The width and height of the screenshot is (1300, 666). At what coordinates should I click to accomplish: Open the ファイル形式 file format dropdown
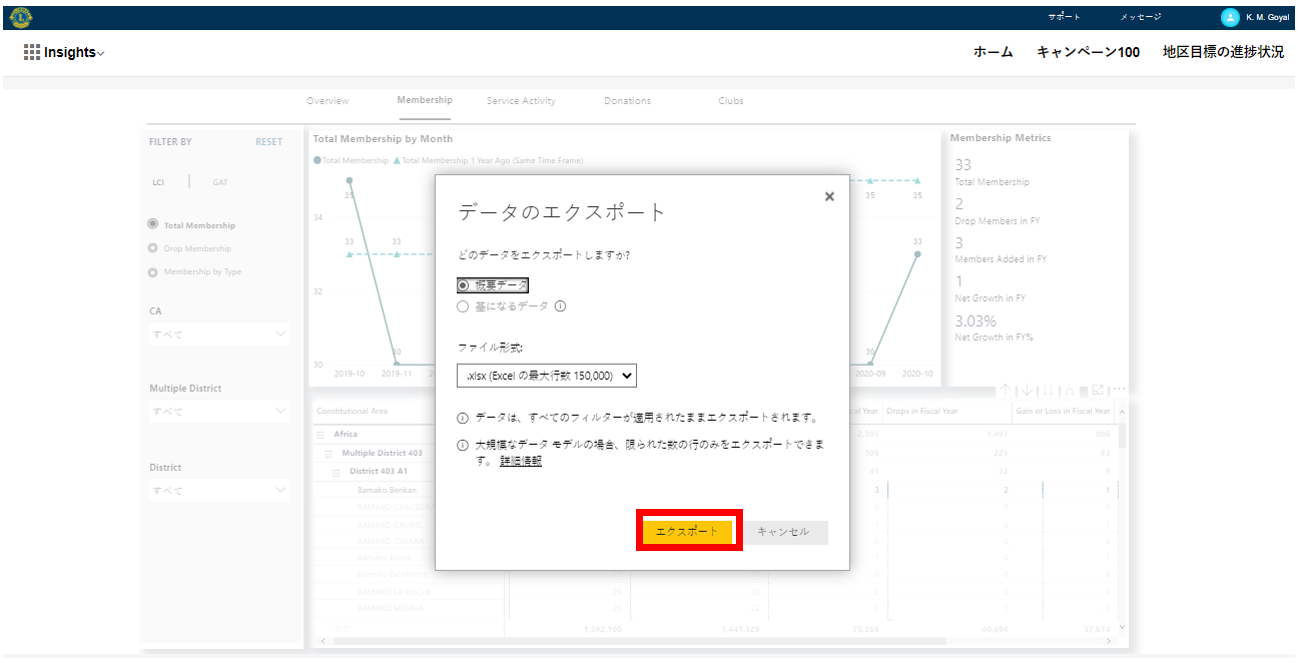coord(547,375)
